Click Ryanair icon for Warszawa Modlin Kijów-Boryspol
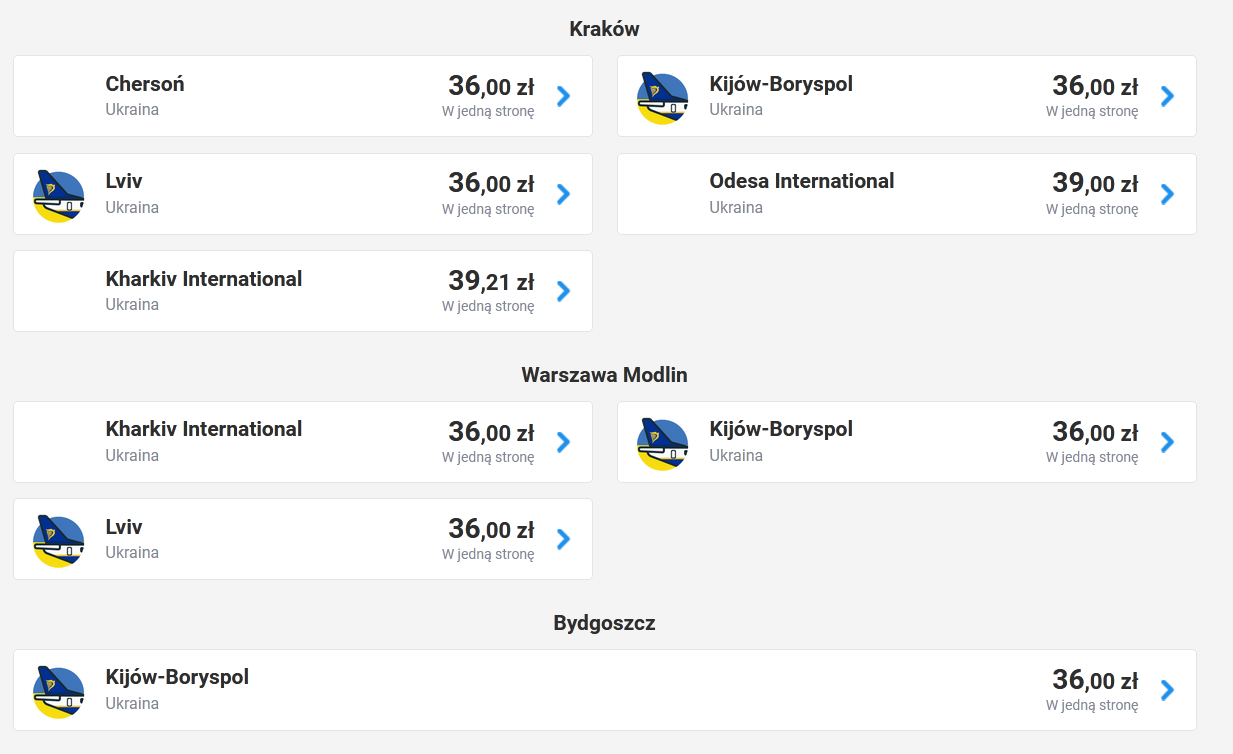The width and height of the screenshot is (1233, 754). (x=662, y=443)
